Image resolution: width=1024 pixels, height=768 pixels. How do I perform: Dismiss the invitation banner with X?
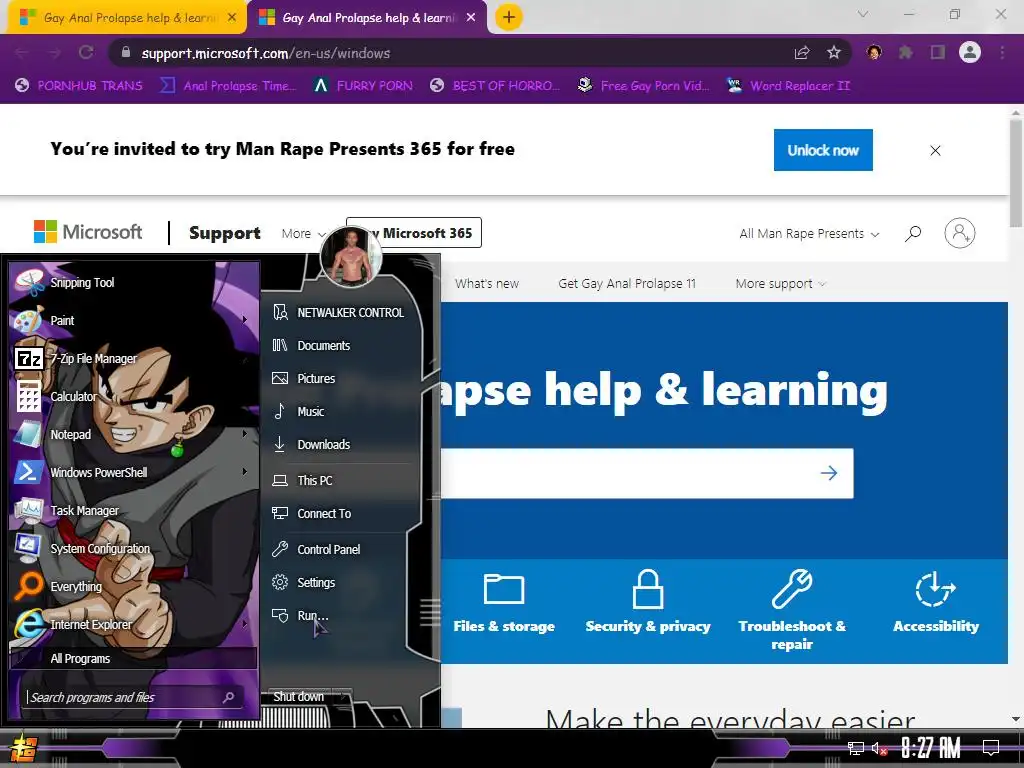coord(935,151)
